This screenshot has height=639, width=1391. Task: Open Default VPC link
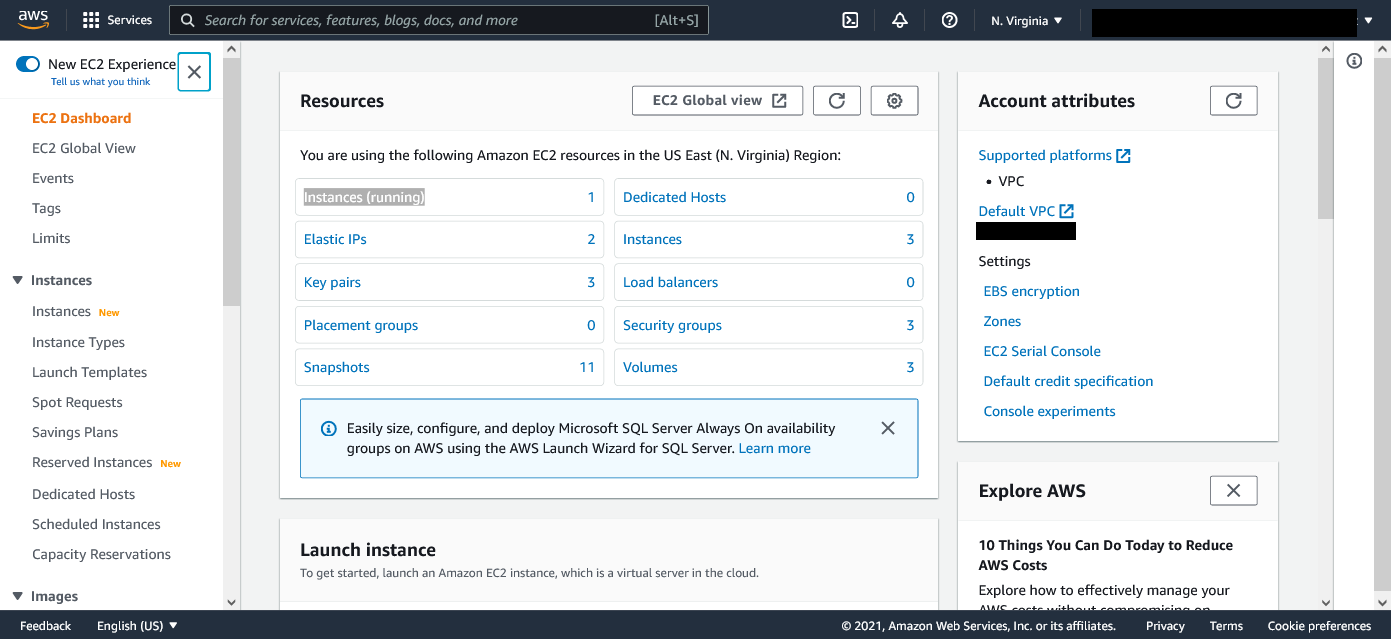tap(1016, 211)
